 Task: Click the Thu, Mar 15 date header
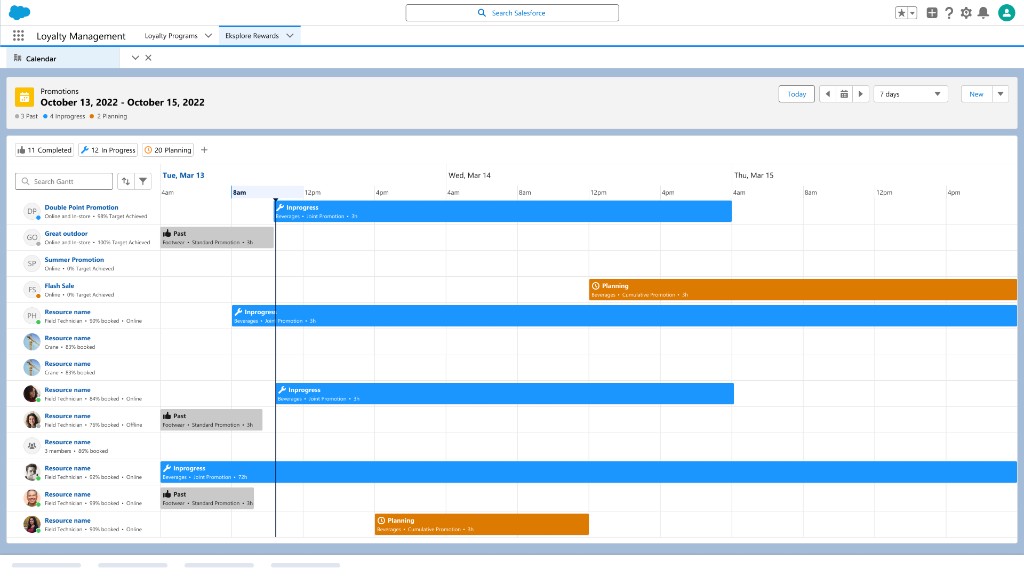[x=754, y=175]
